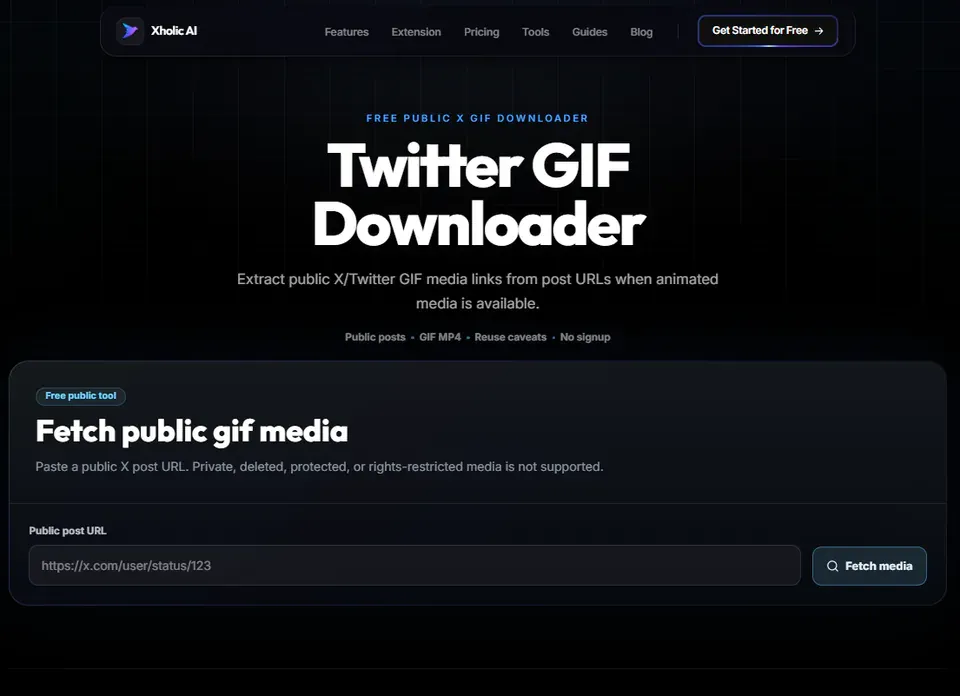Open the Extension nav link

[416, 32]
